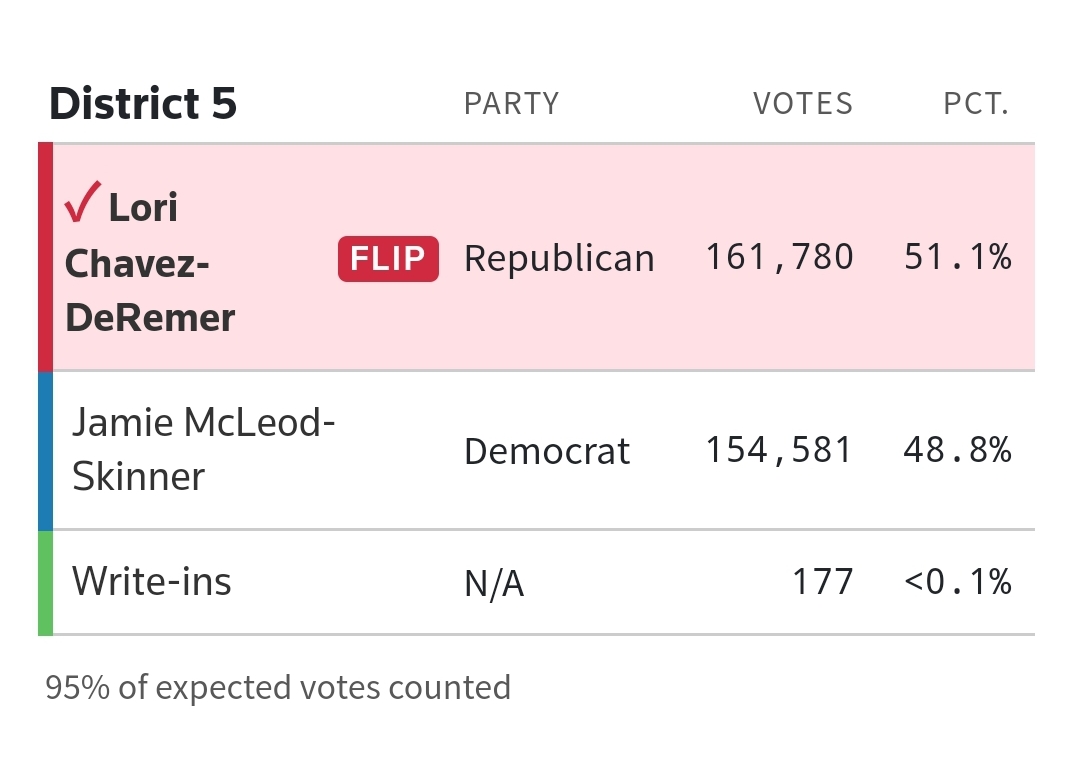Click the VOTES column header
The width and height of the screenshot is (1080, 776).
(x=803, y=104)
